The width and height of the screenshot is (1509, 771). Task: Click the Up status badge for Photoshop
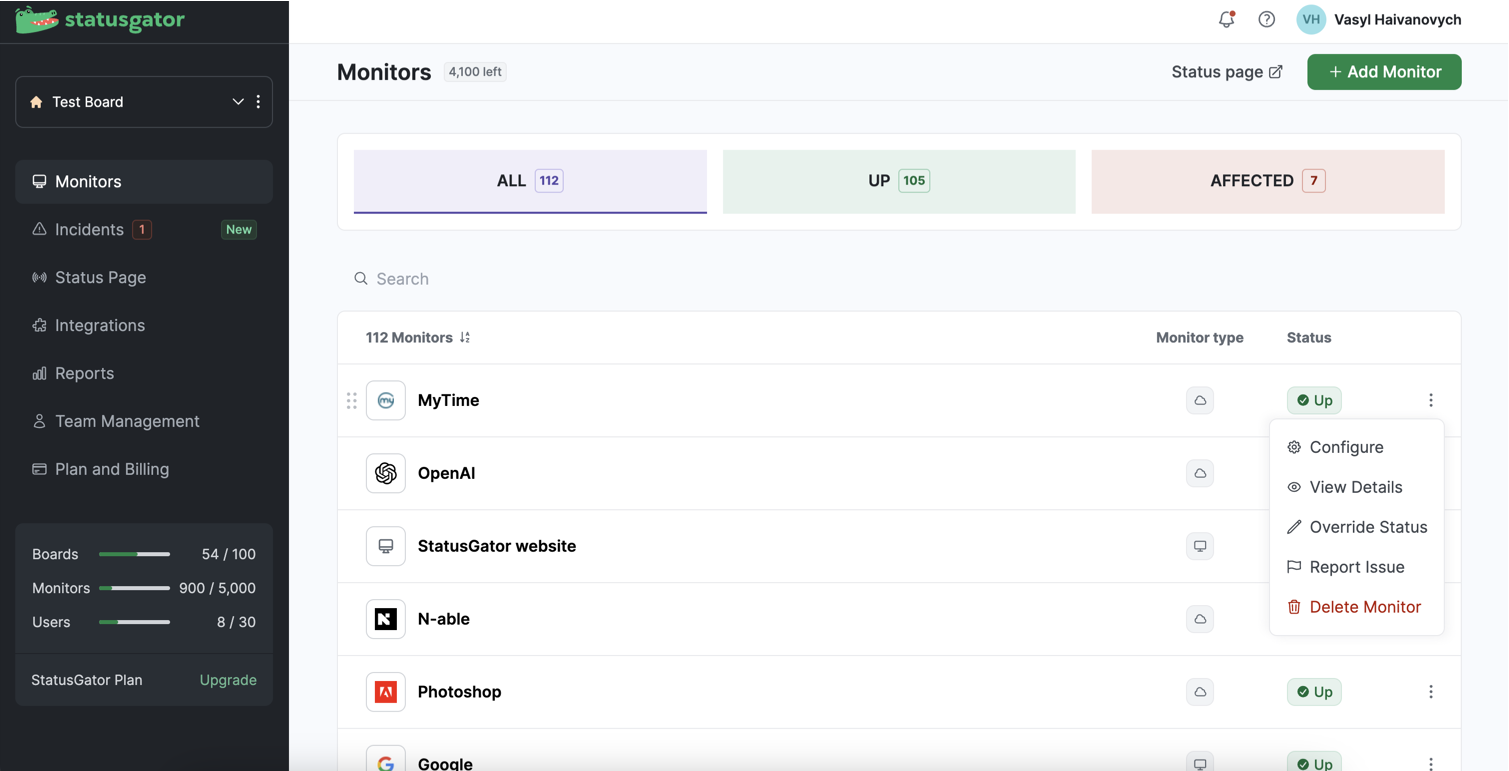(x=1314, y=692)
